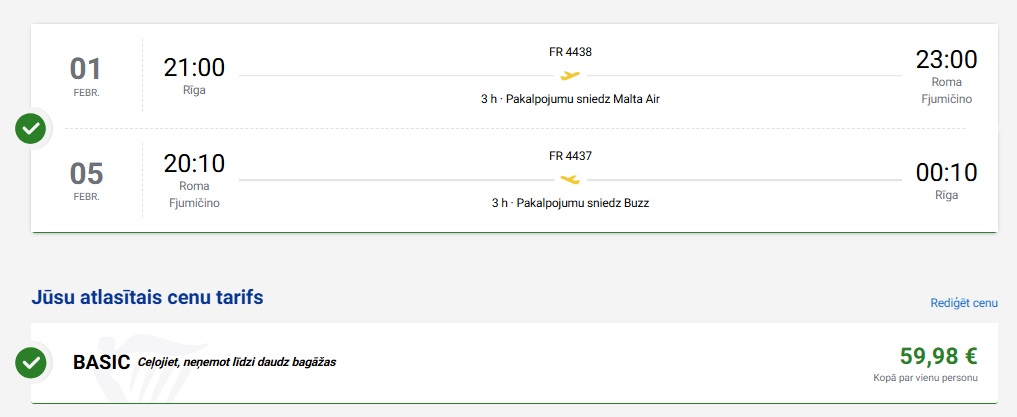This screenshot has height=417, width=1017.
Task: Click the green checkmark next to BASIC tariff
Action: coord(32,361)
